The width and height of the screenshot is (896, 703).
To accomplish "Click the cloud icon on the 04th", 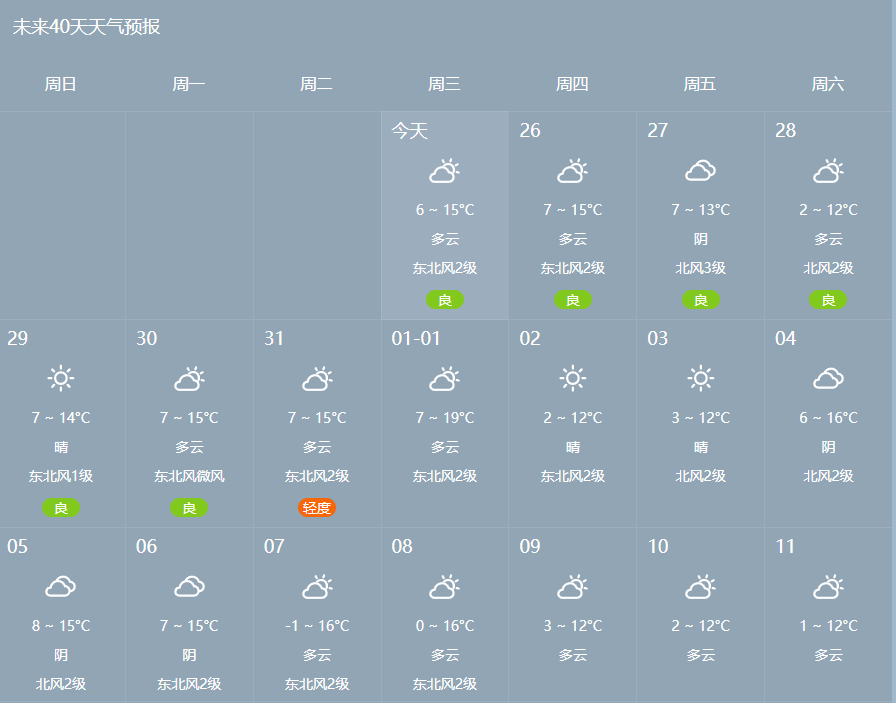I will point(828,379).
